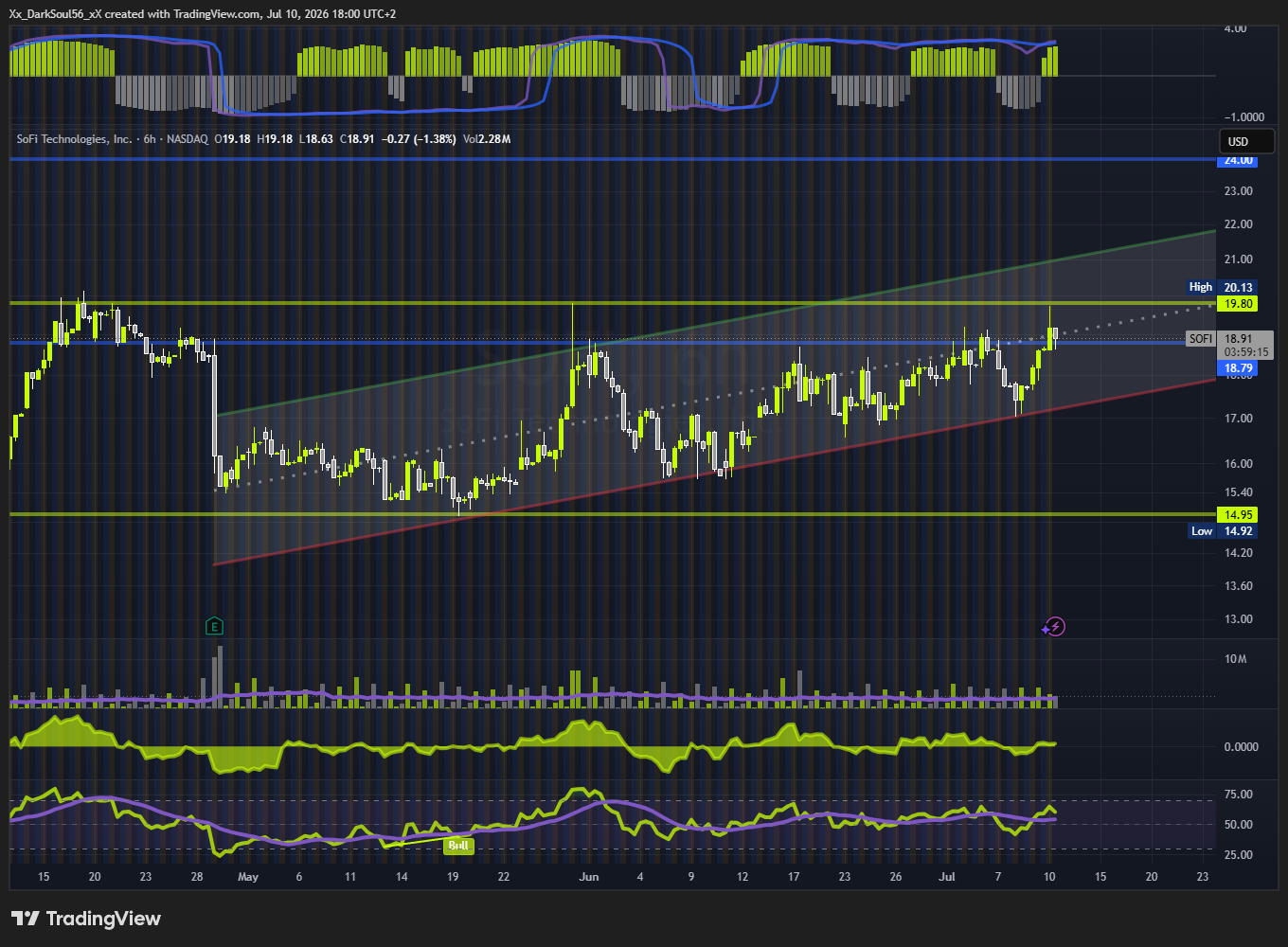Screen dimensions: 1288x947
Task: Click the purple lightning bolt event icon
Action: tap(1055, 626)
